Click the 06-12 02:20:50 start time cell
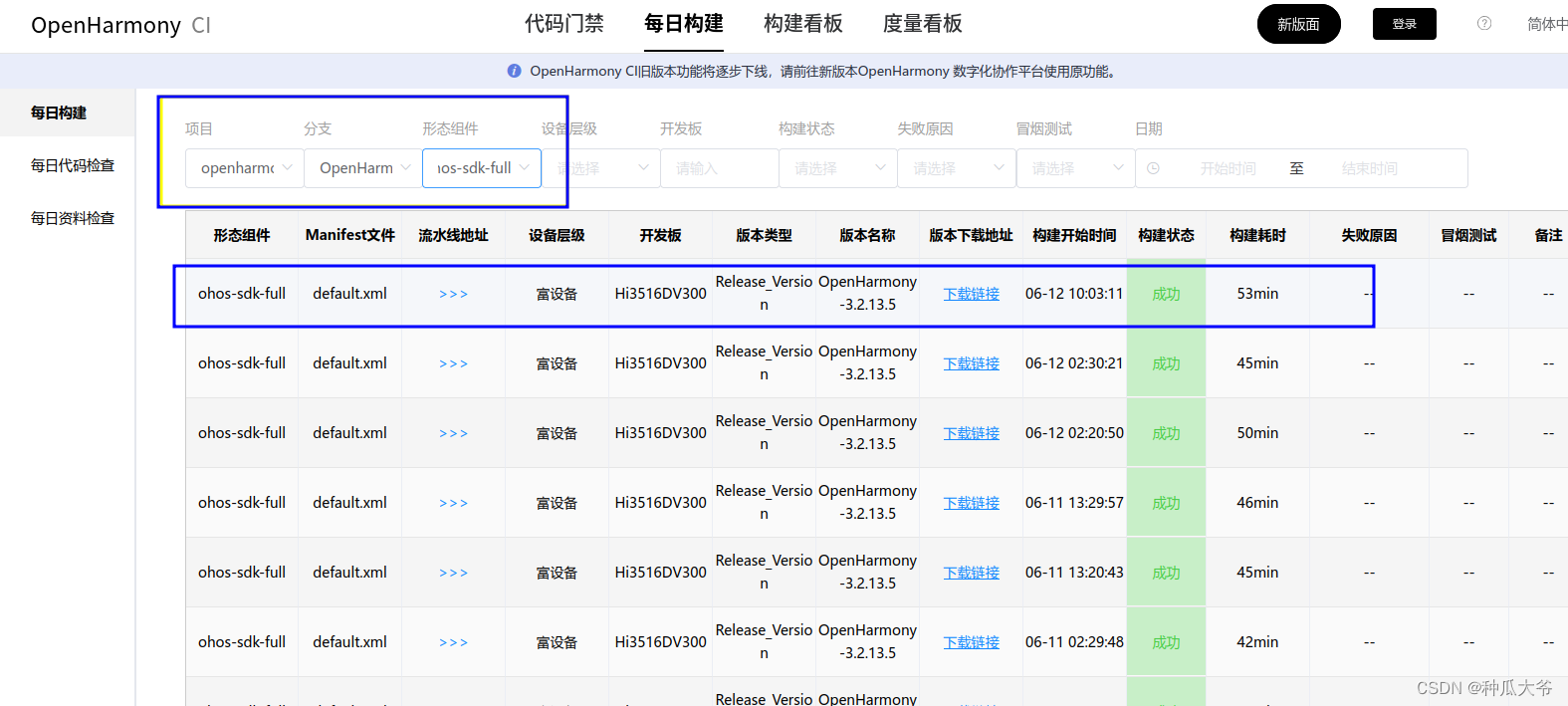This screenshot has width=1568, height=706. click(x=1074, y=433)
